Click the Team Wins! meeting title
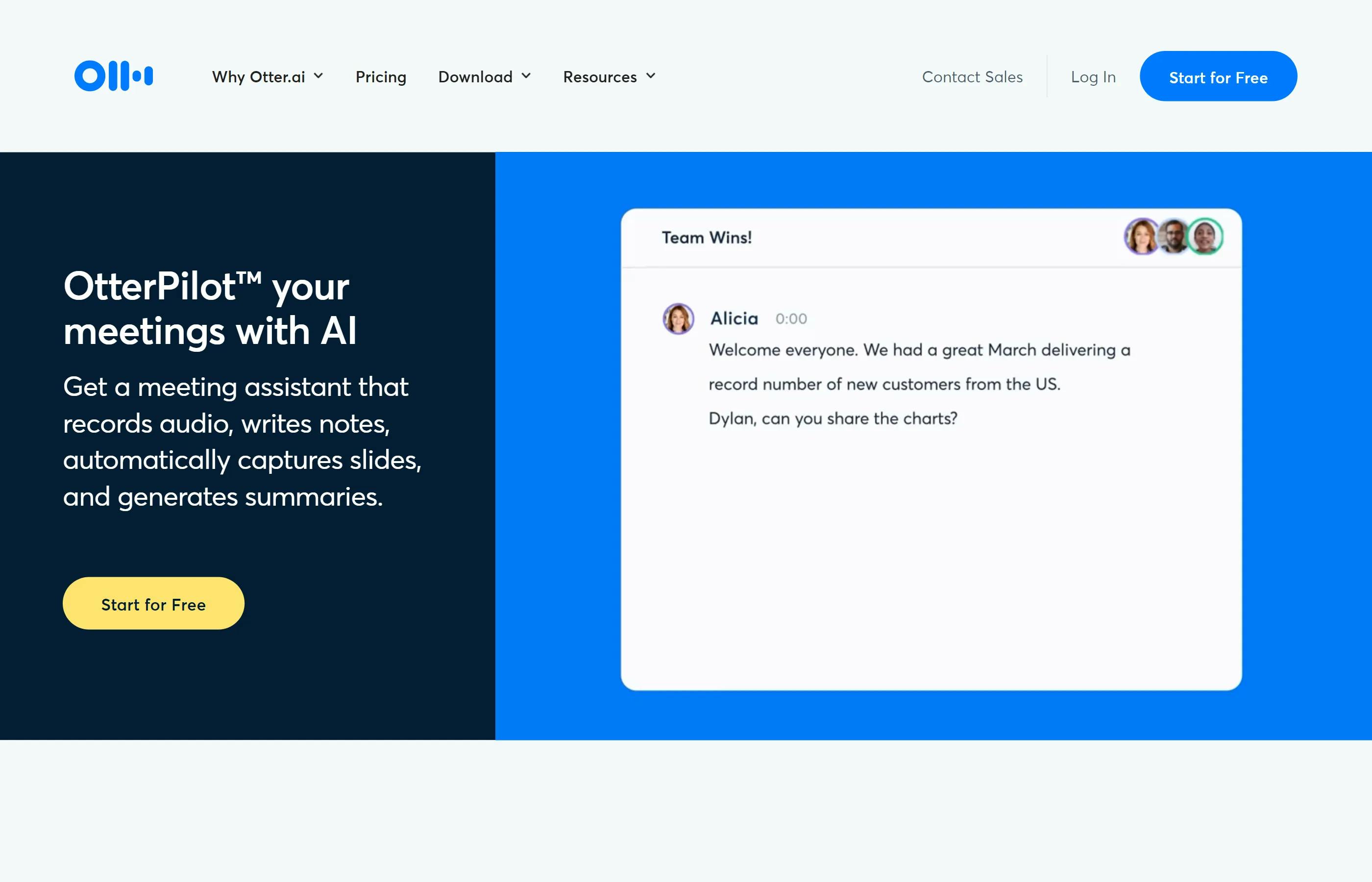Viewport: 1372px width, 882px height. click(707, 237)
